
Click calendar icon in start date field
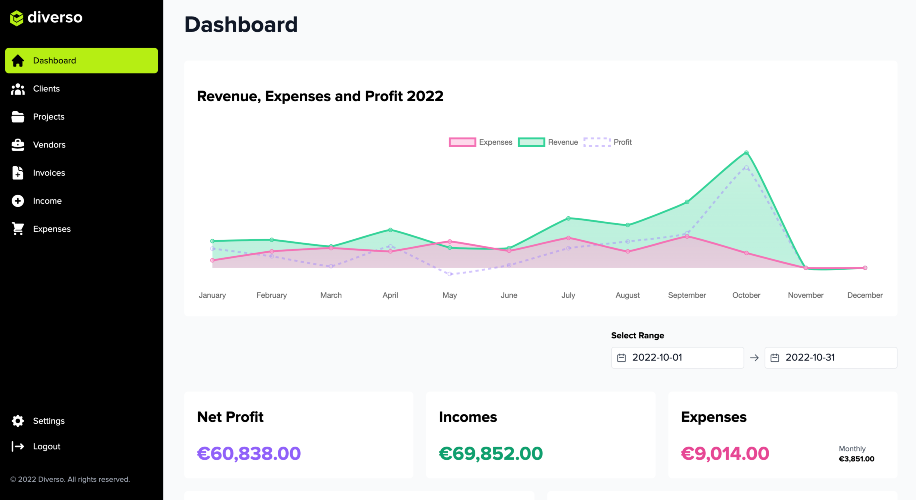pos(621,358)
